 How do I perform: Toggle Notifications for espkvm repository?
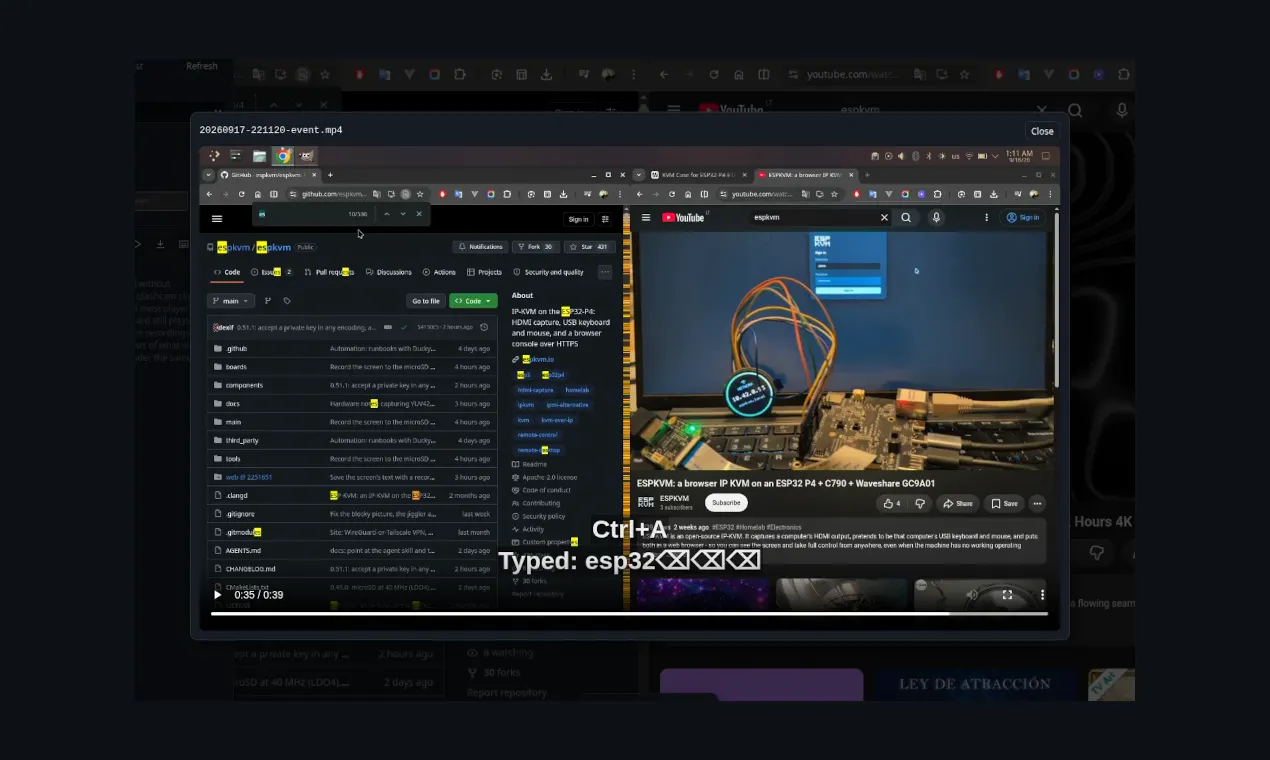click(480, 246)
